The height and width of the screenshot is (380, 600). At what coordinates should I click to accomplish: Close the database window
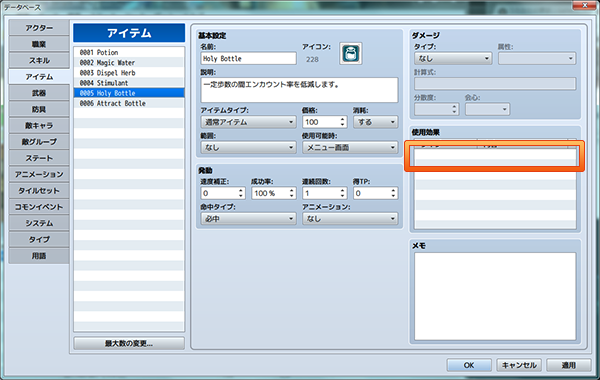tap(585, 5)
